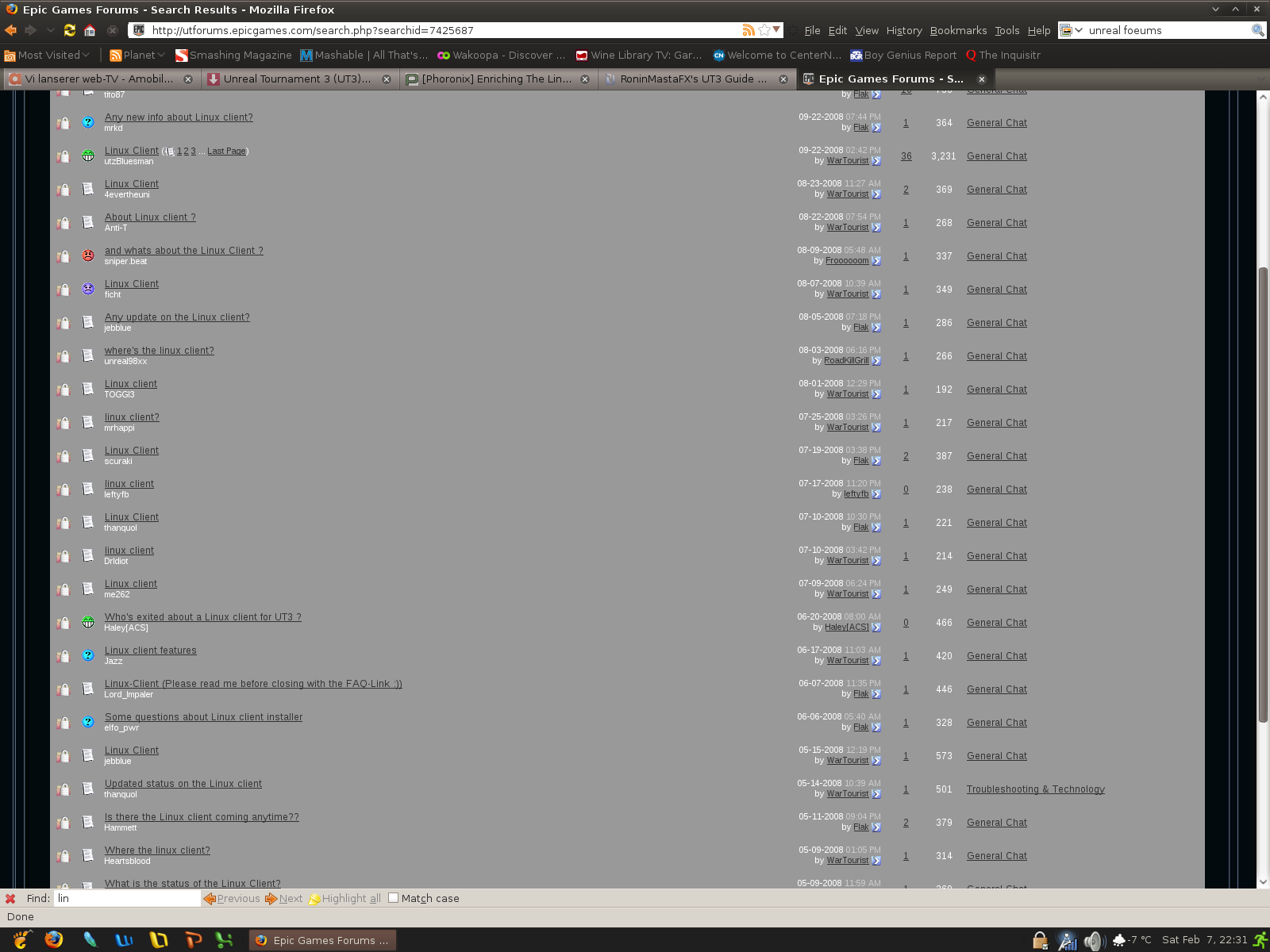Viewport: 1270px width, 952px height.
Task: Click weather applet showing -7 °C
Action: (1131, 940)
